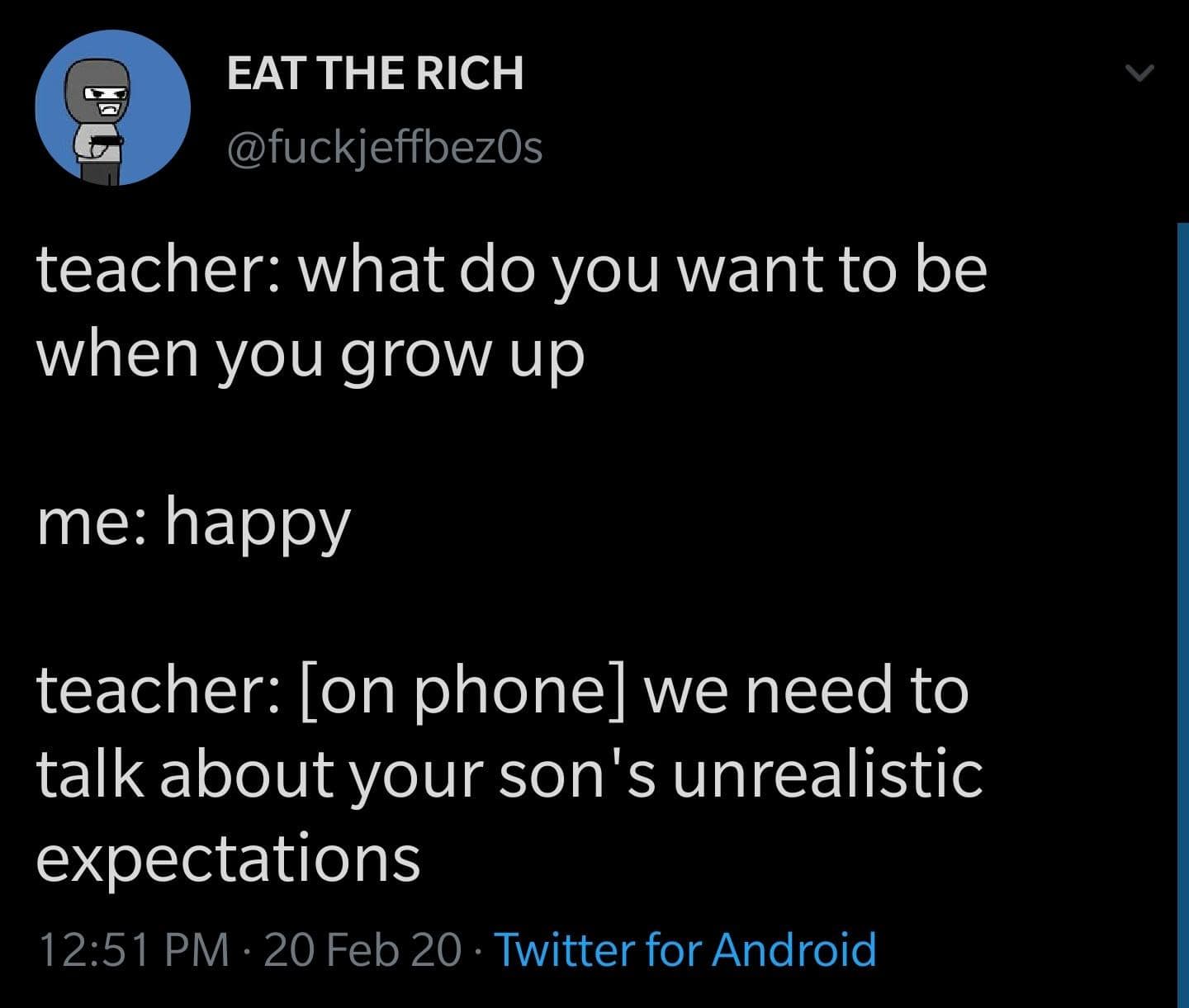Click the line "teacher: what do you want to be"
The image size is (1189, 1008).
coord(512,270)
